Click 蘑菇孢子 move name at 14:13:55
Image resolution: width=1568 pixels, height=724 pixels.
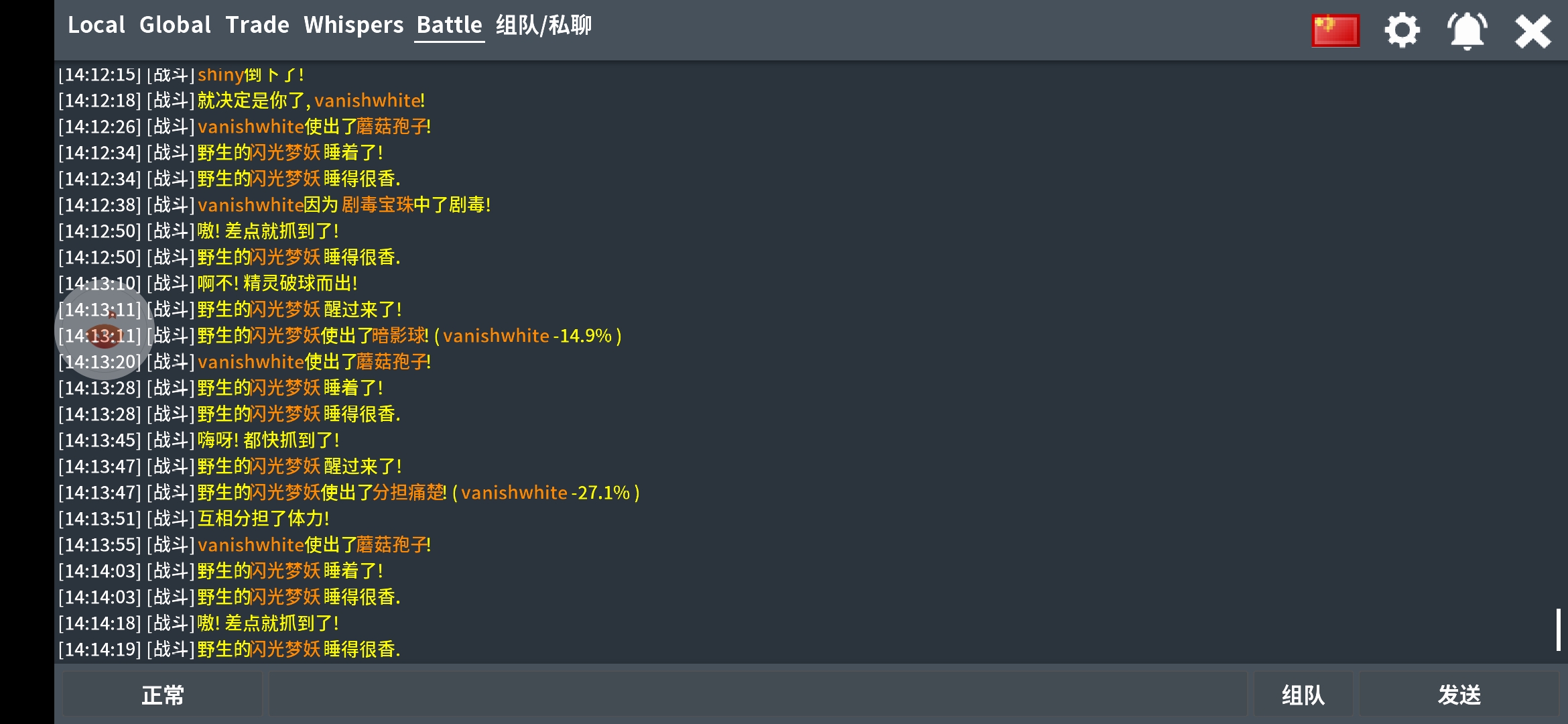392,545
